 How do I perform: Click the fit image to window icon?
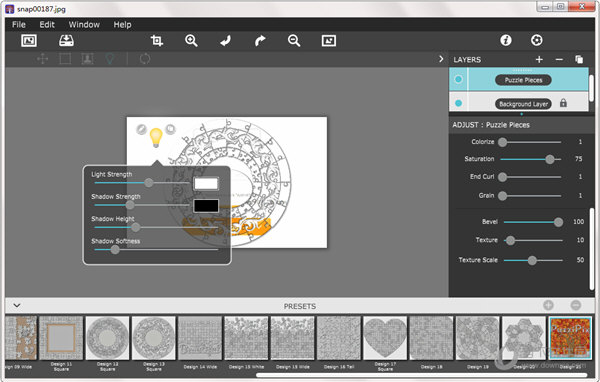click(x=329, y=41)
